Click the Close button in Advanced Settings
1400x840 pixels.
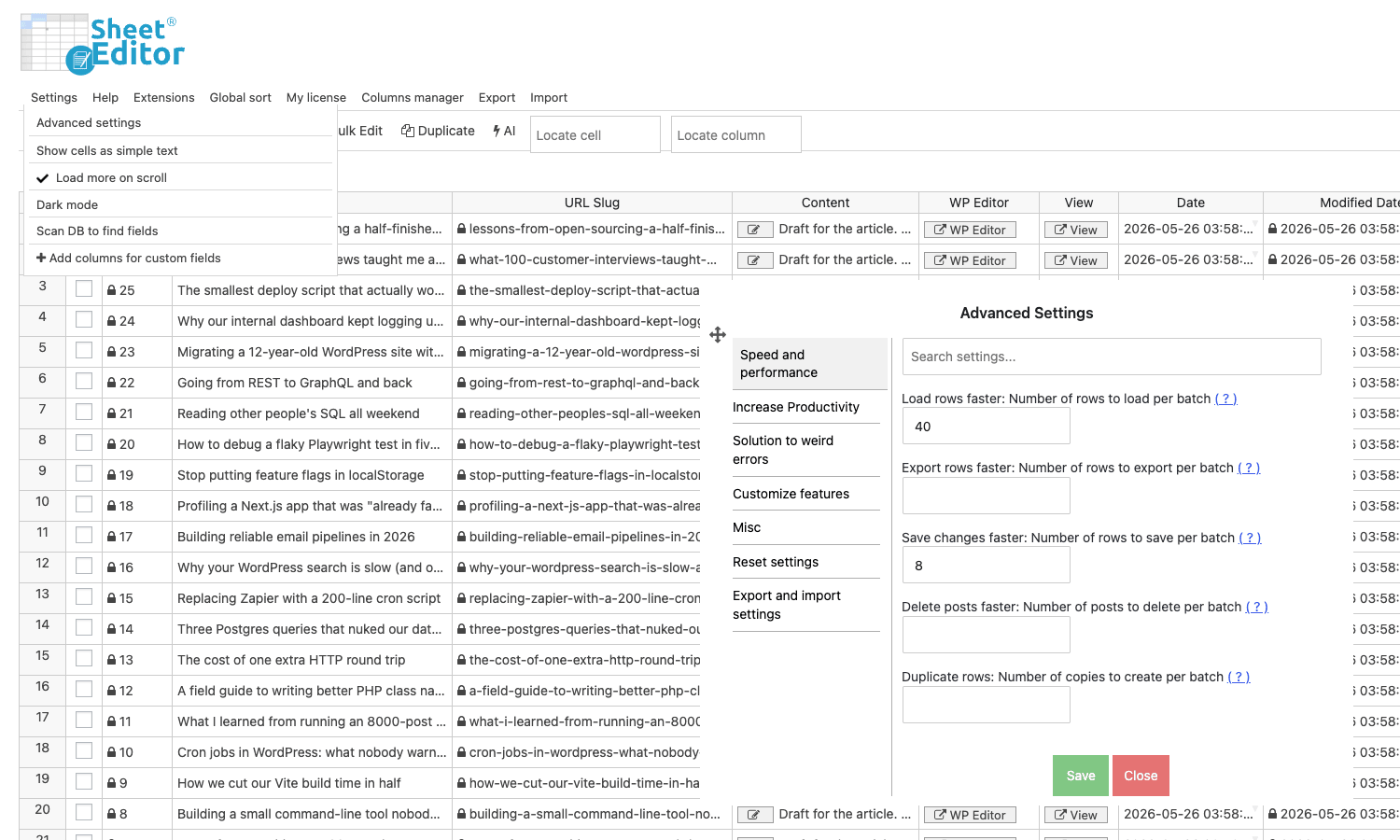pos(1141,776)
